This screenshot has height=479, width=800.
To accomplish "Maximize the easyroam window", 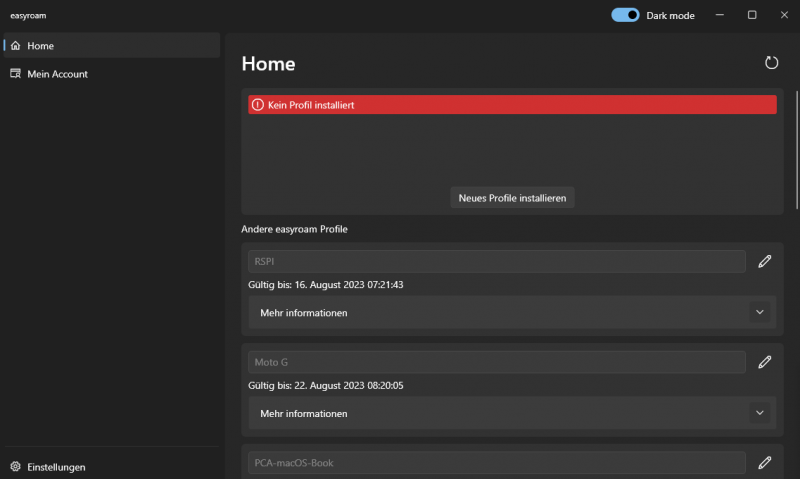I will (x=752, y=15).
